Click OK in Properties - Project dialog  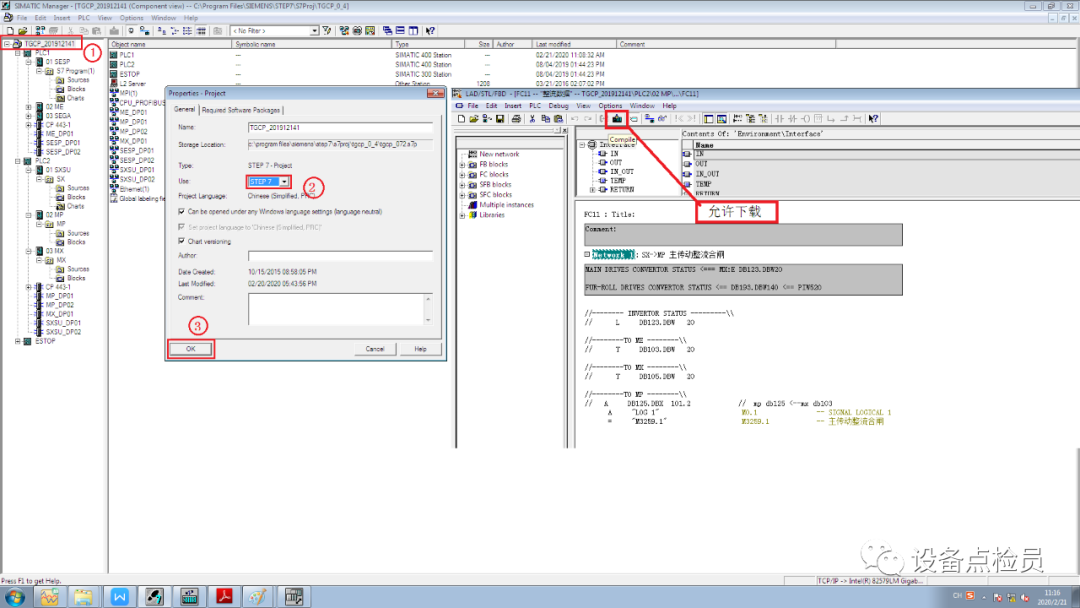click(191, 349)
